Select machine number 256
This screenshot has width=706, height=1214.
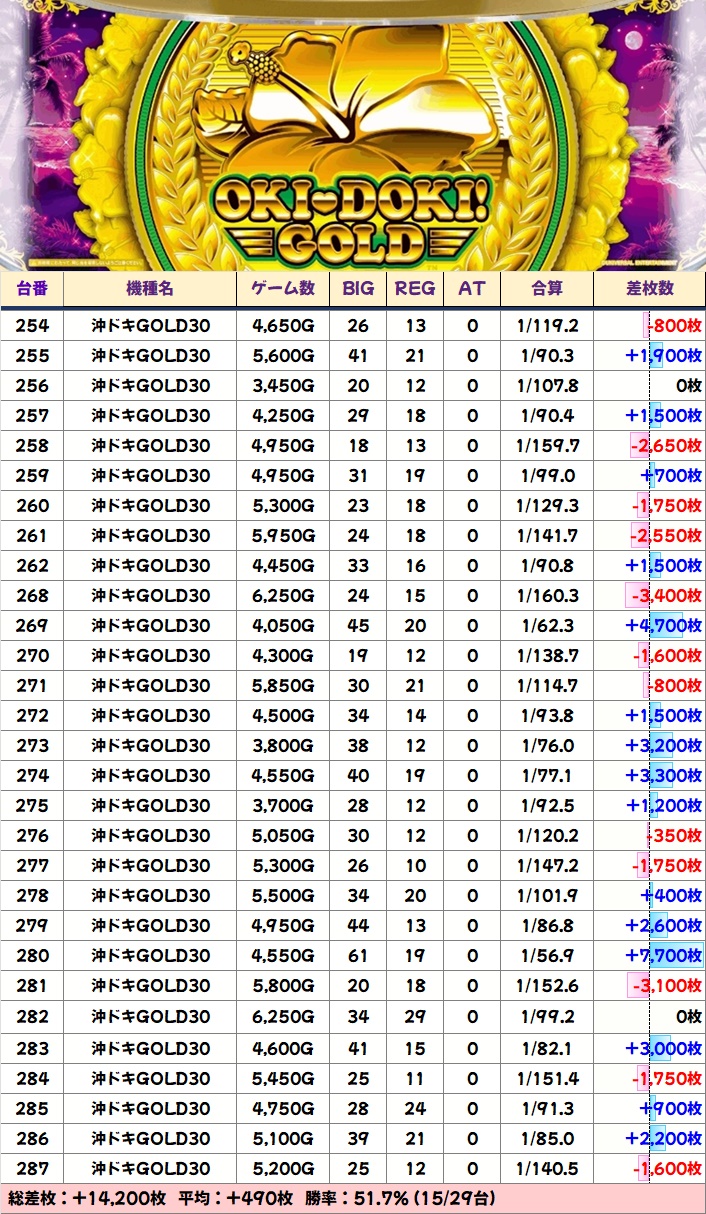point(32,386)
